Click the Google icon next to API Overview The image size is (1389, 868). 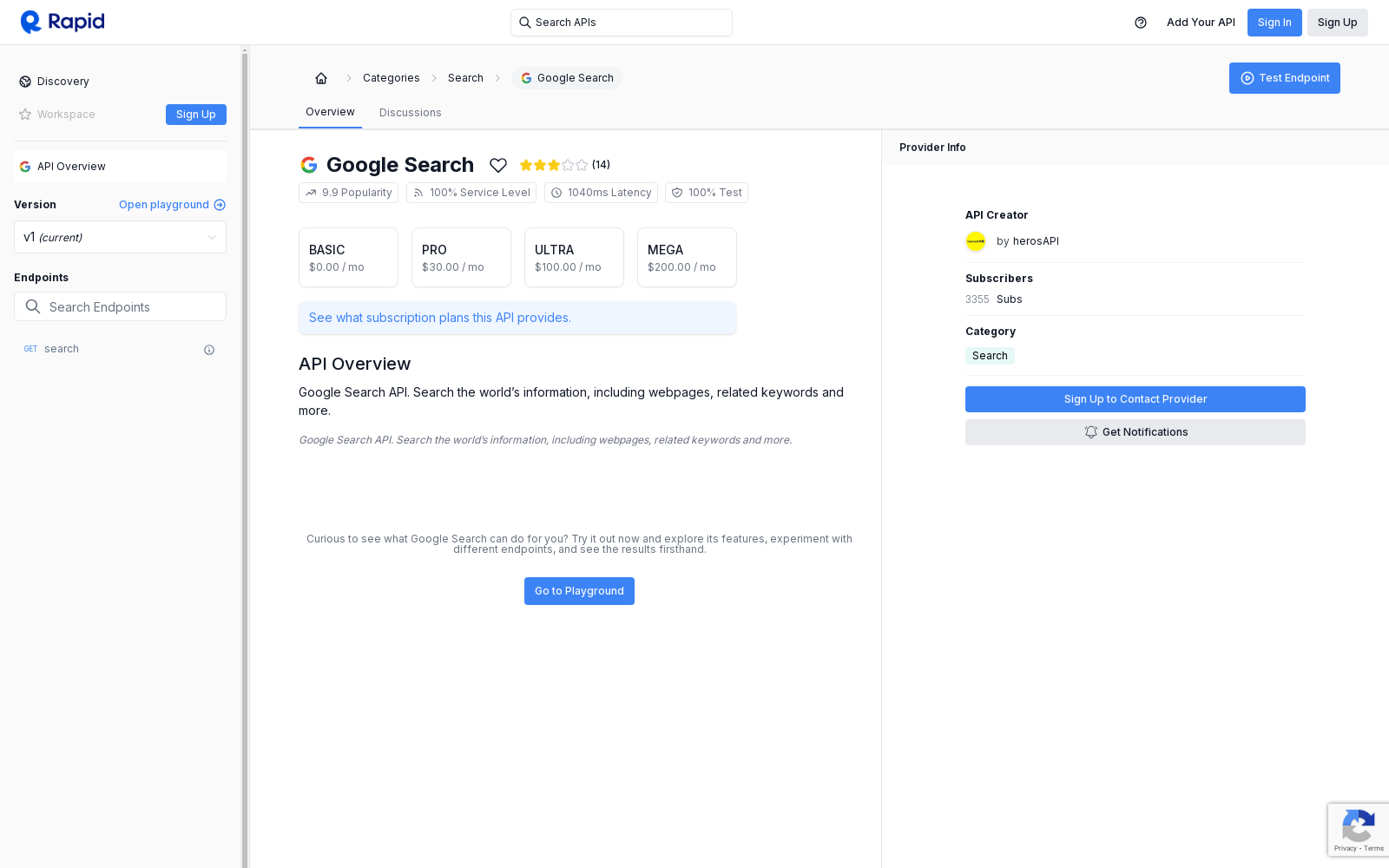tap(25, 167)
